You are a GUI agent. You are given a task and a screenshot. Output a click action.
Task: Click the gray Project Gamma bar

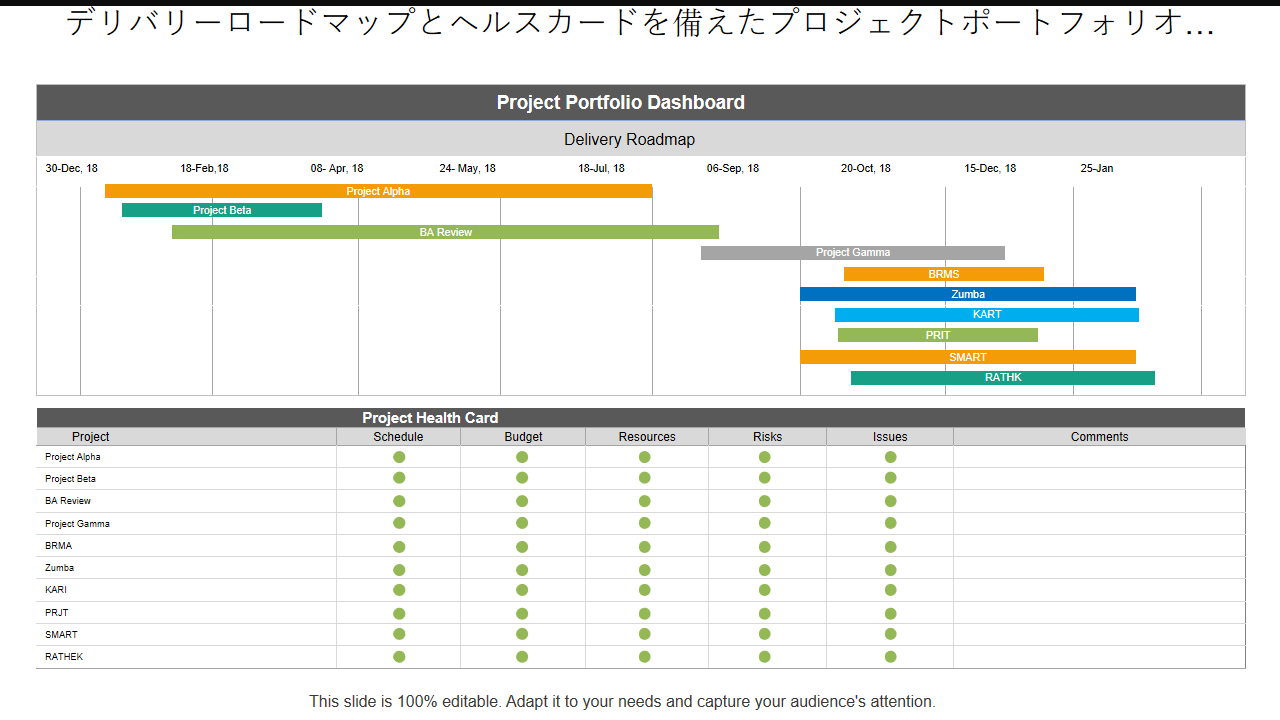click(x=853, y=253)
